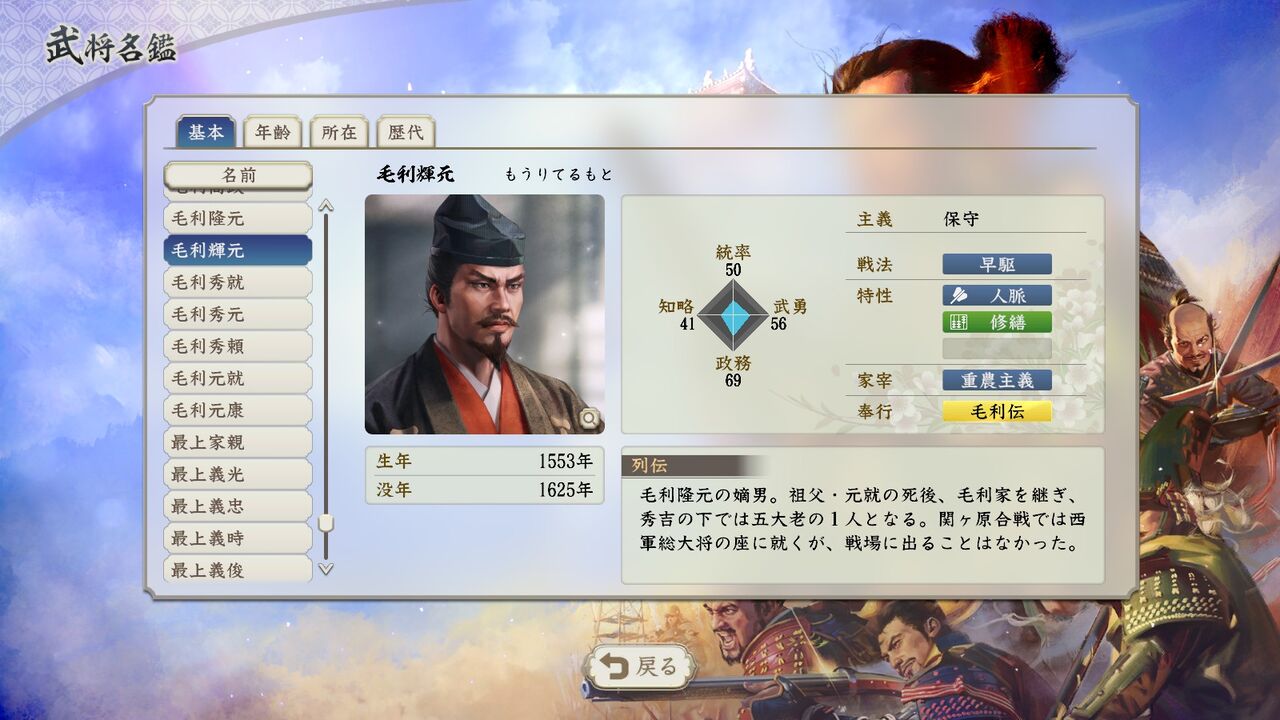Select 毛利隆元 in the name list
The height and width of the screenshot is (720, 1280).
238,218
